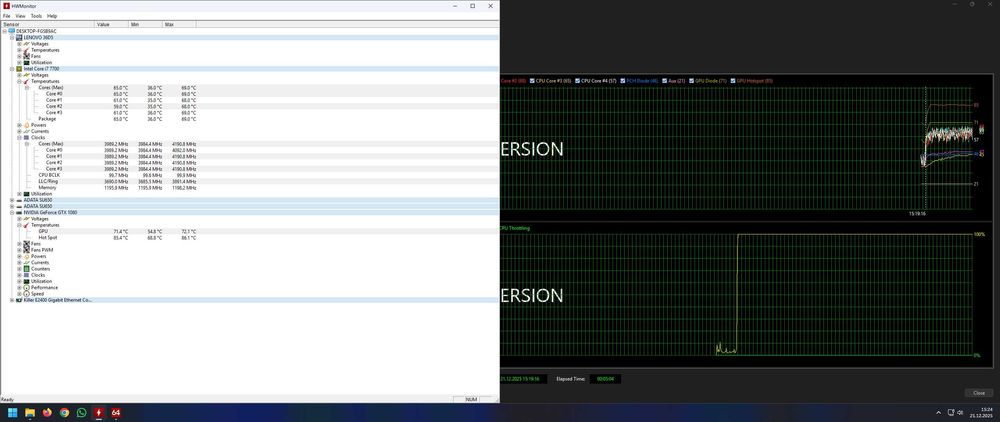This screenshot has width=1000, height=422.
Task: Click the NVIDIA GeForce GTX 1080 card icon
Action: [x=19, y=212]
